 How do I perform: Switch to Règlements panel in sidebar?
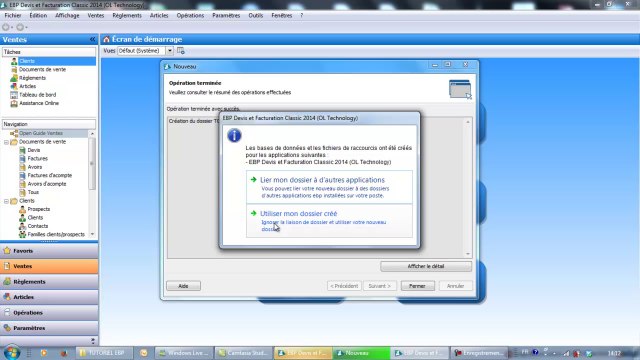click(x=49, y=282)
